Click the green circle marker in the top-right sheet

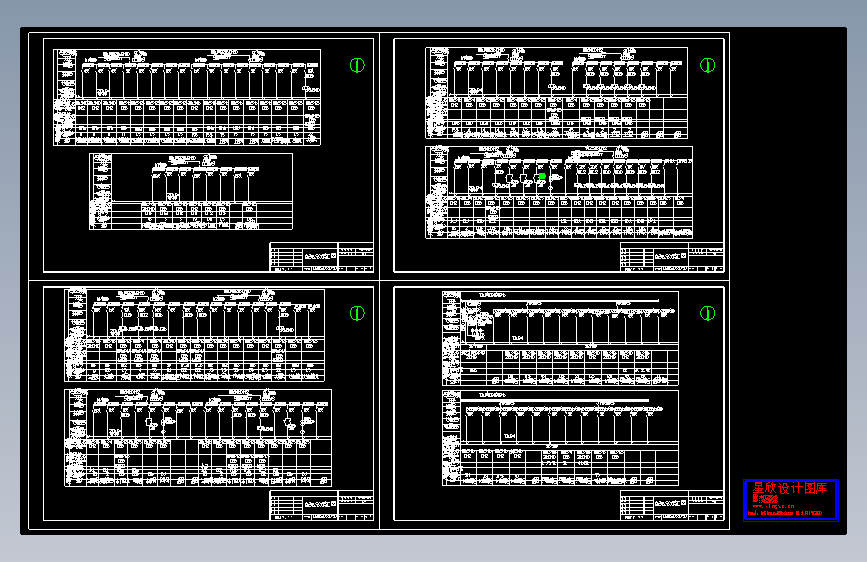coord(707,65)
